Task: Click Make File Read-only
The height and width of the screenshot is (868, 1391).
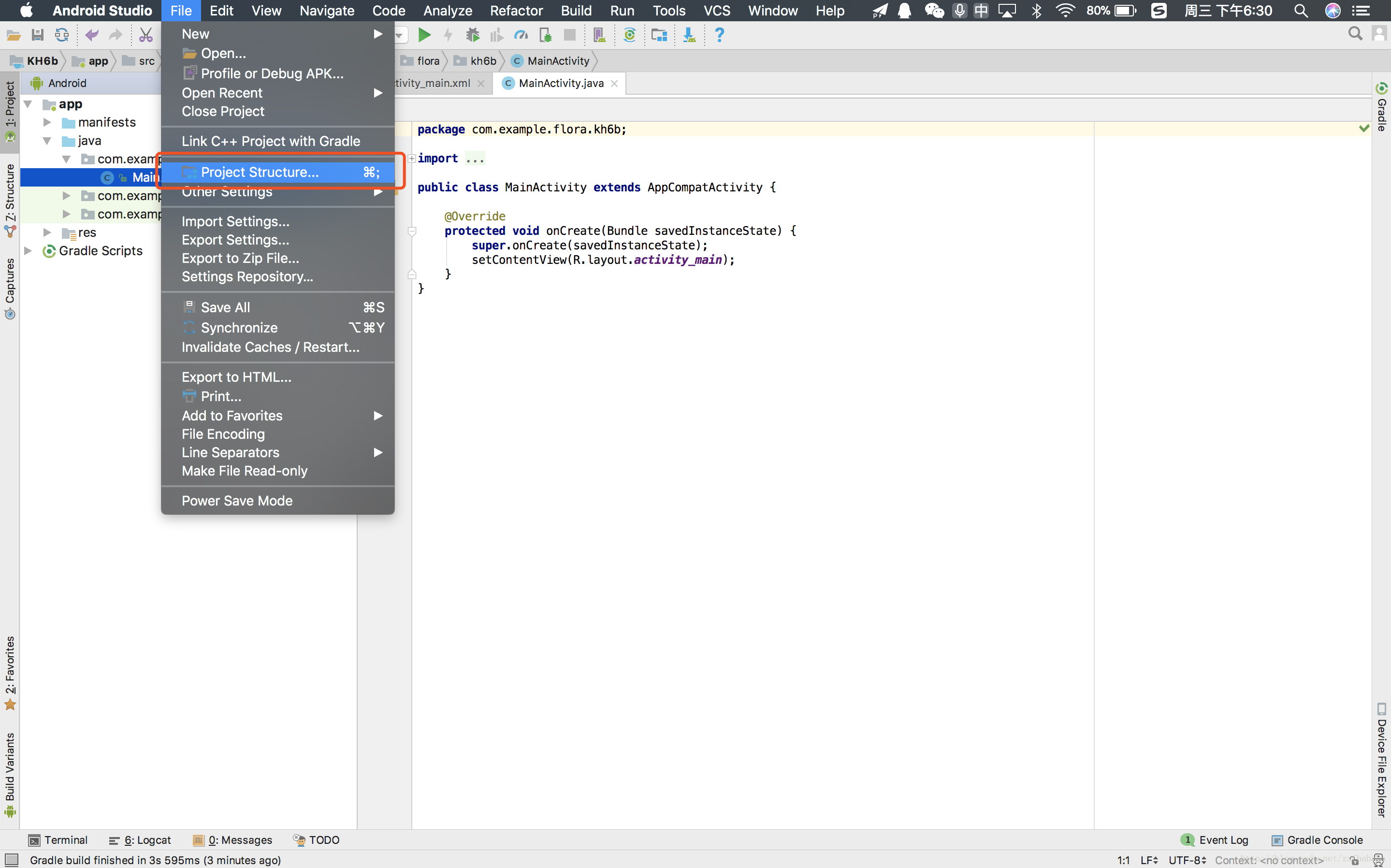Action: (x=278, y=471)
